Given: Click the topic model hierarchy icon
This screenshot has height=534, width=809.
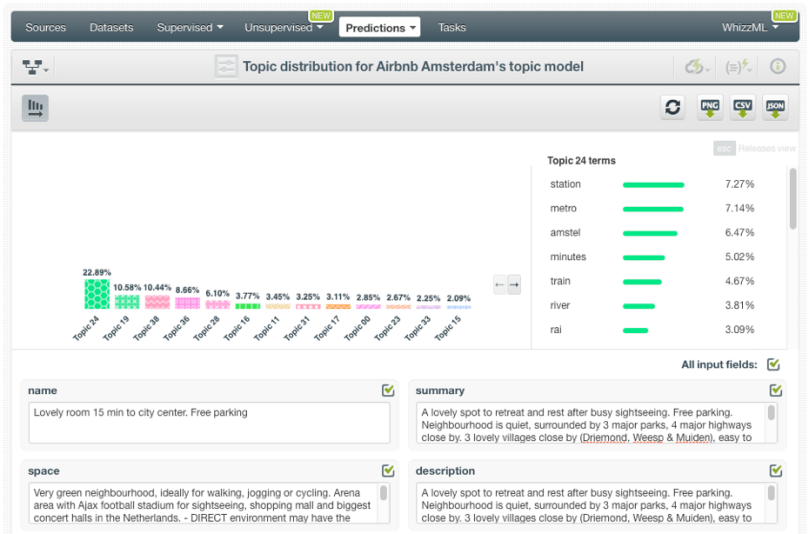Looking at the screenshot, I should coord(36,67).
